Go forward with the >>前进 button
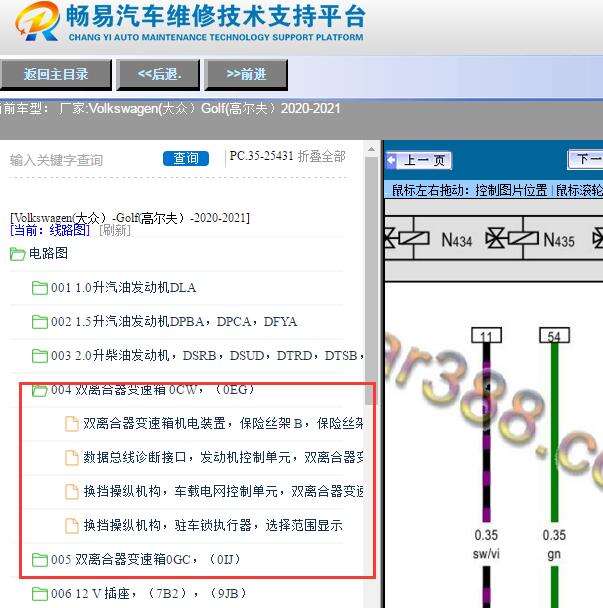 tap(246, 74)
